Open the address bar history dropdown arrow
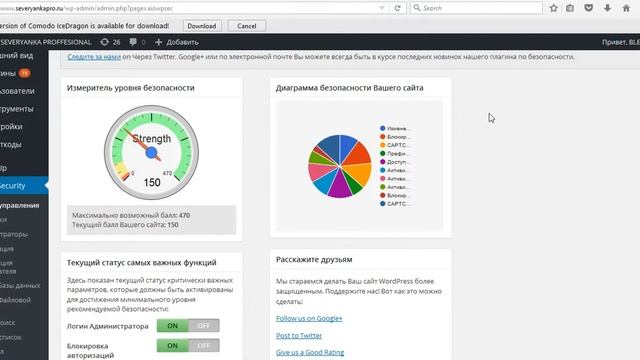This screenshot has height=360, width=640. click(x=382, y=8)
